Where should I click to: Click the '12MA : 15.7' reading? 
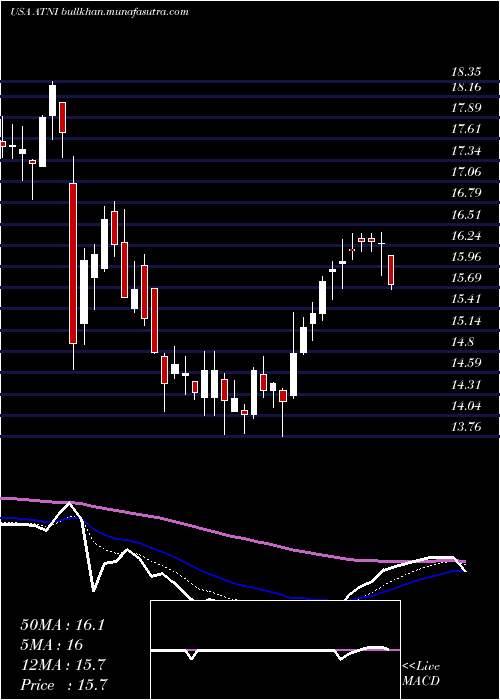(62, 665)
